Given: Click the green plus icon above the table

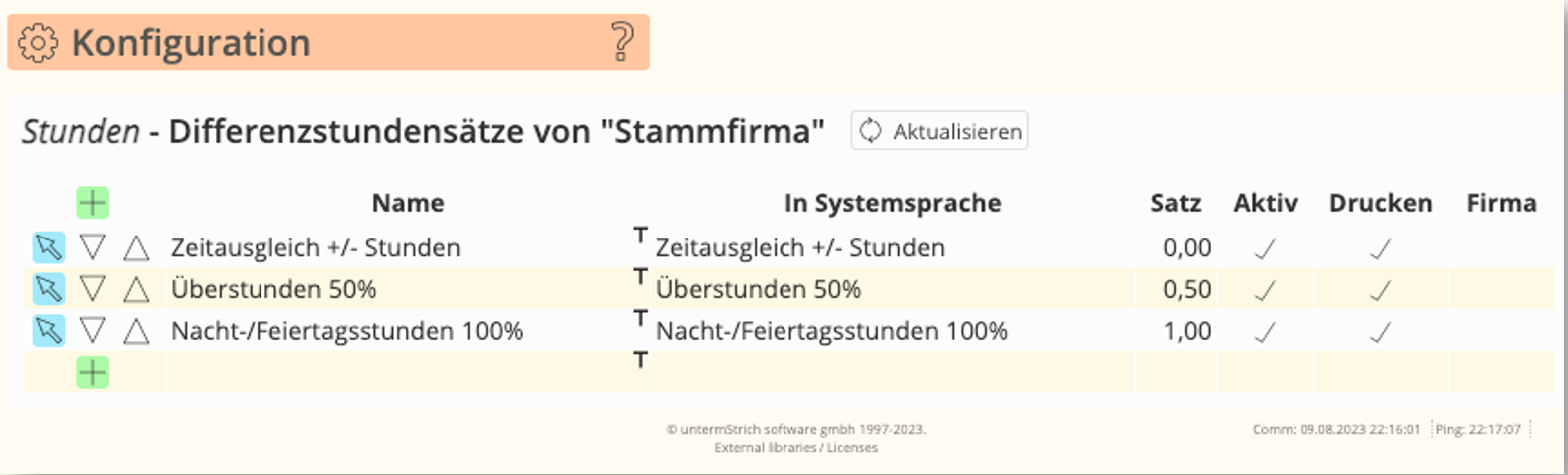Looking at the screenshot, I should click(93, 203).
